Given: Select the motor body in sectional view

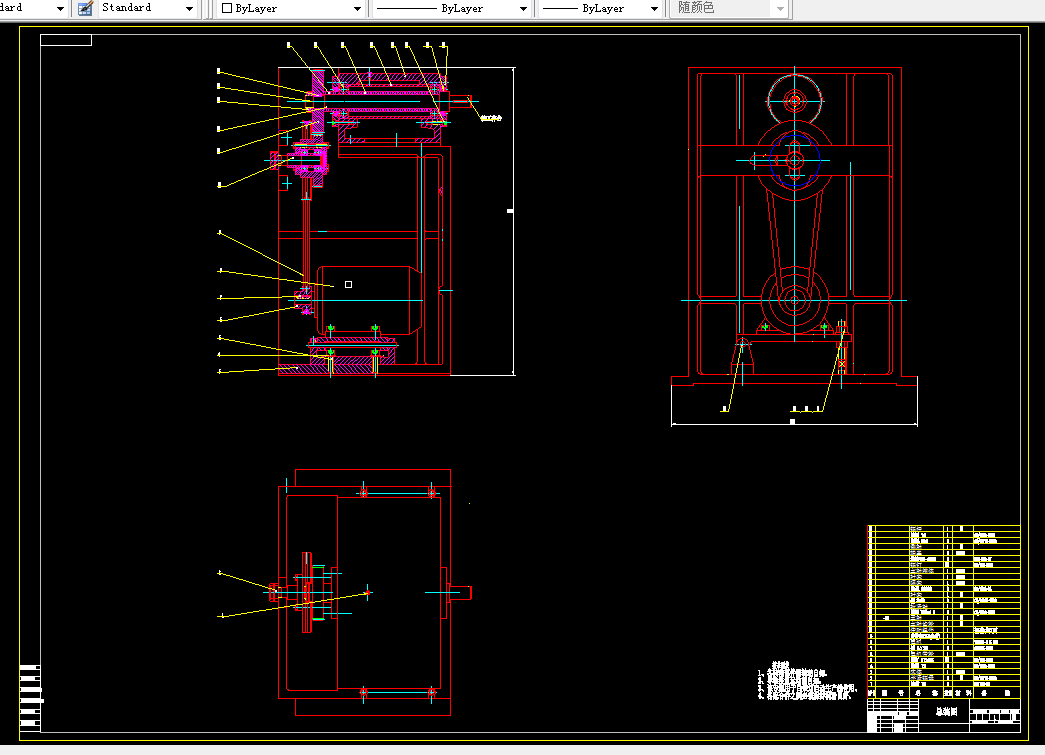Looking at the screenshot, I should 369,301.
